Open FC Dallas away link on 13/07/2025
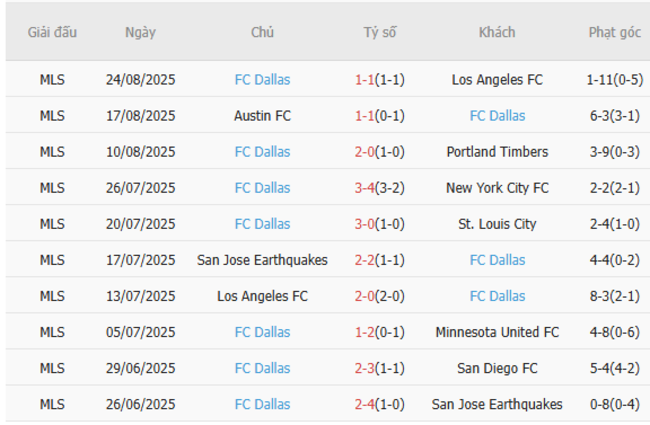The image size is (650, 425). 497,296
